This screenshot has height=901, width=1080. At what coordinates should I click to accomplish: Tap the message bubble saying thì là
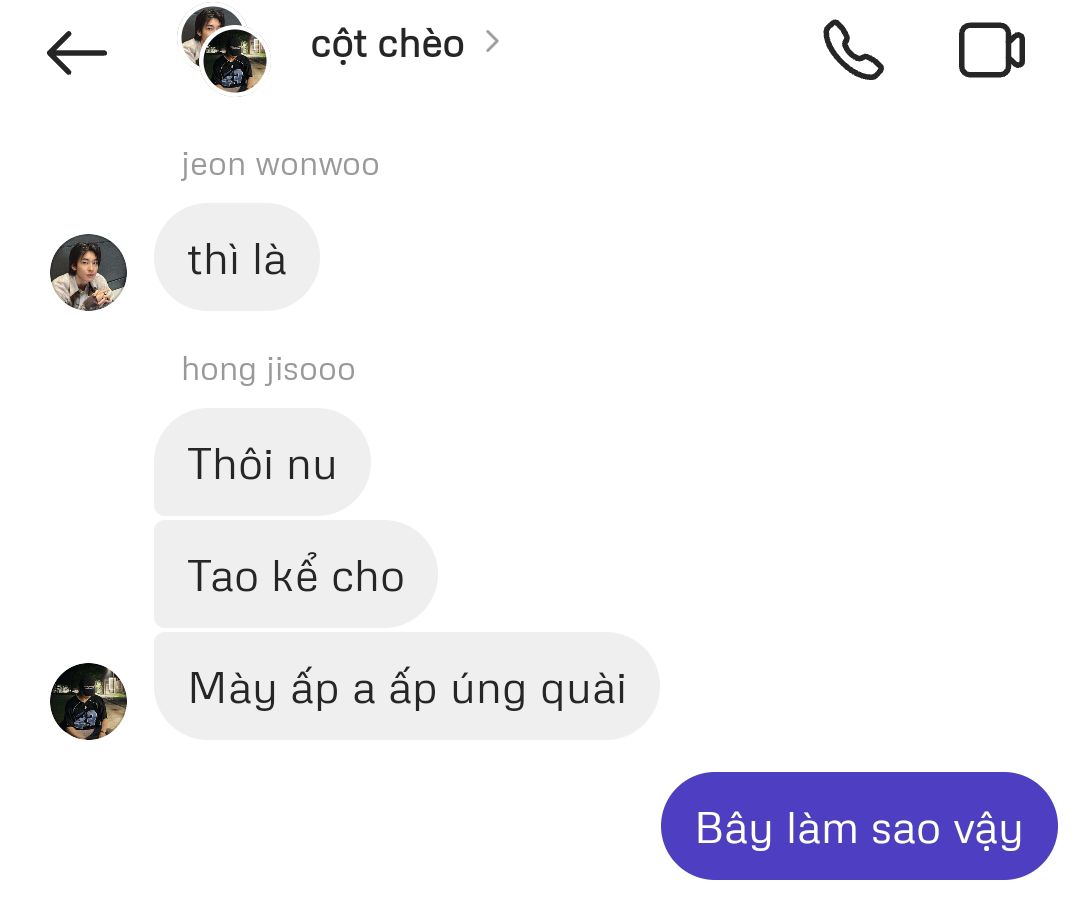(x=237, y=257)
